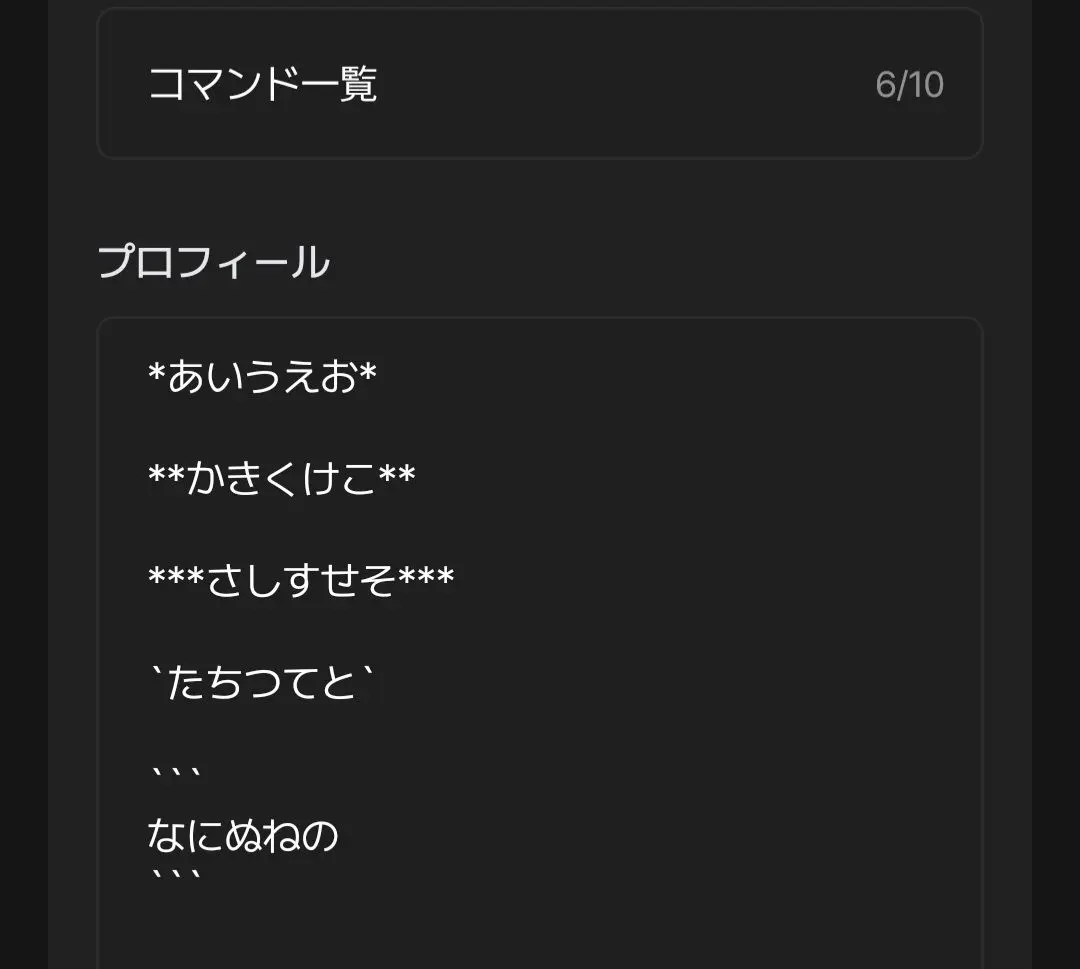Place cursor in the たちつてと text

tap(262, 683)
